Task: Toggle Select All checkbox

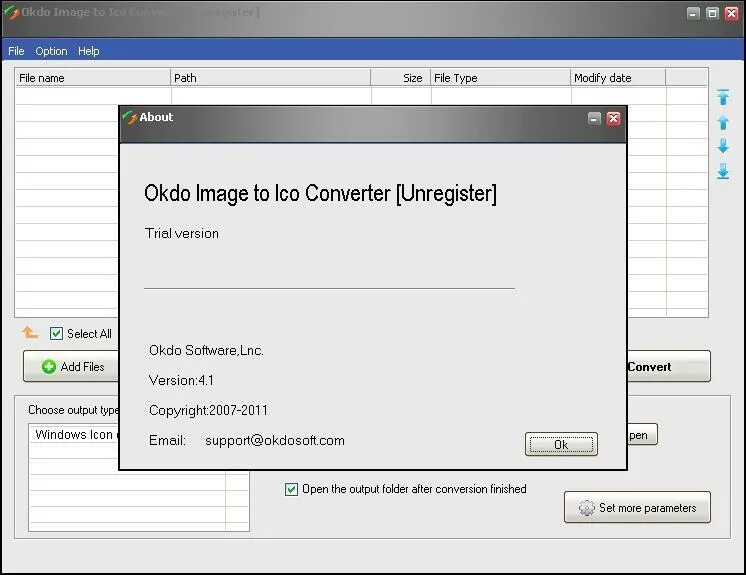Action: click(x=56, y=333)
